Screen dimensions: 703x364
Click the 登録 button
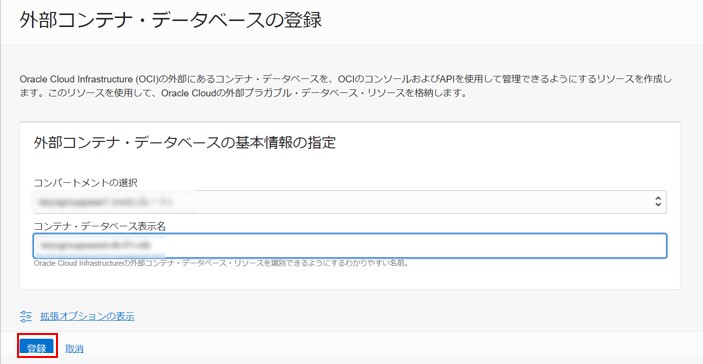pos(37,348)
